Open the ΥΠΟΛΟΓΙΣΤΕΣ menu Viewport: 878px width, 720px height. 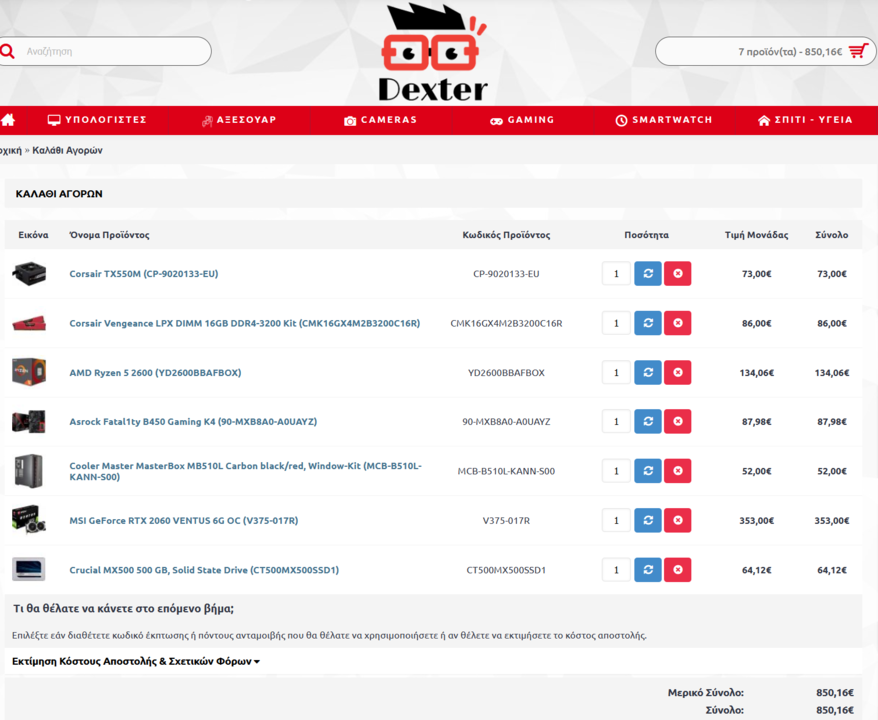pyautogui.click(x=97, y=120)
